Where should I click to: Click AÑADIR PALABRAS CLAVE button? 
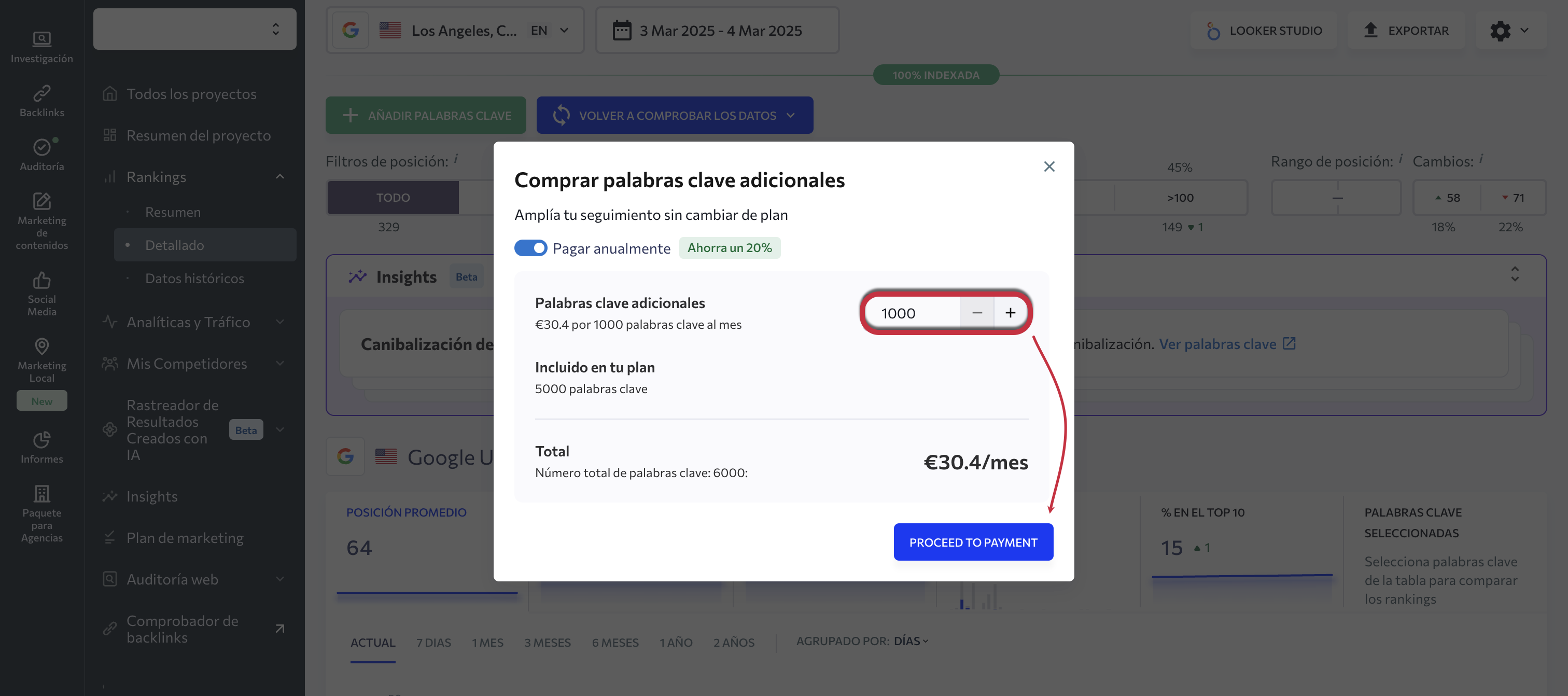click(x=426, y=115)
